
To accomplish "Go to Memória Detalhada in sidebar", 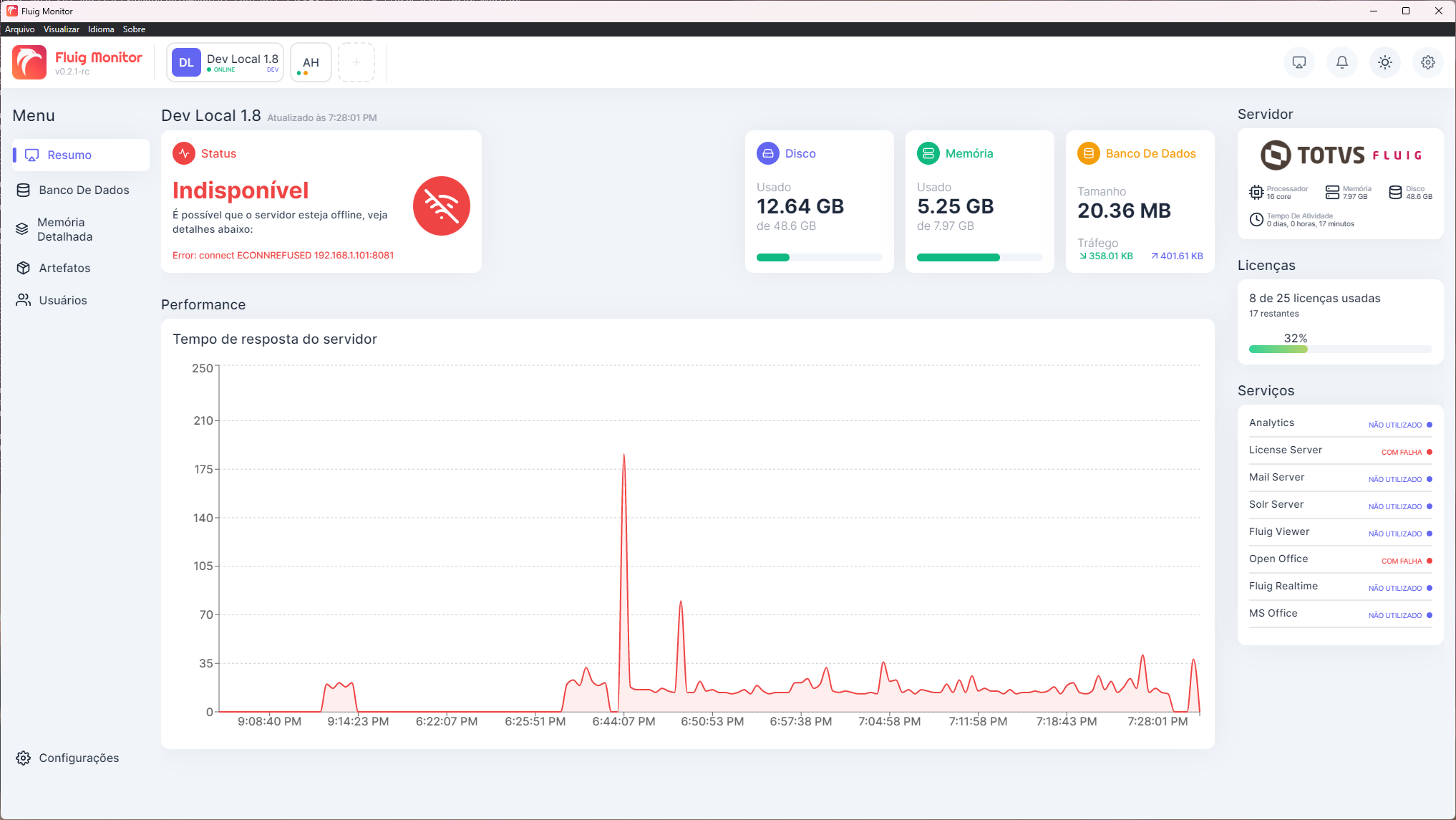I will click(x=64, y=229).
